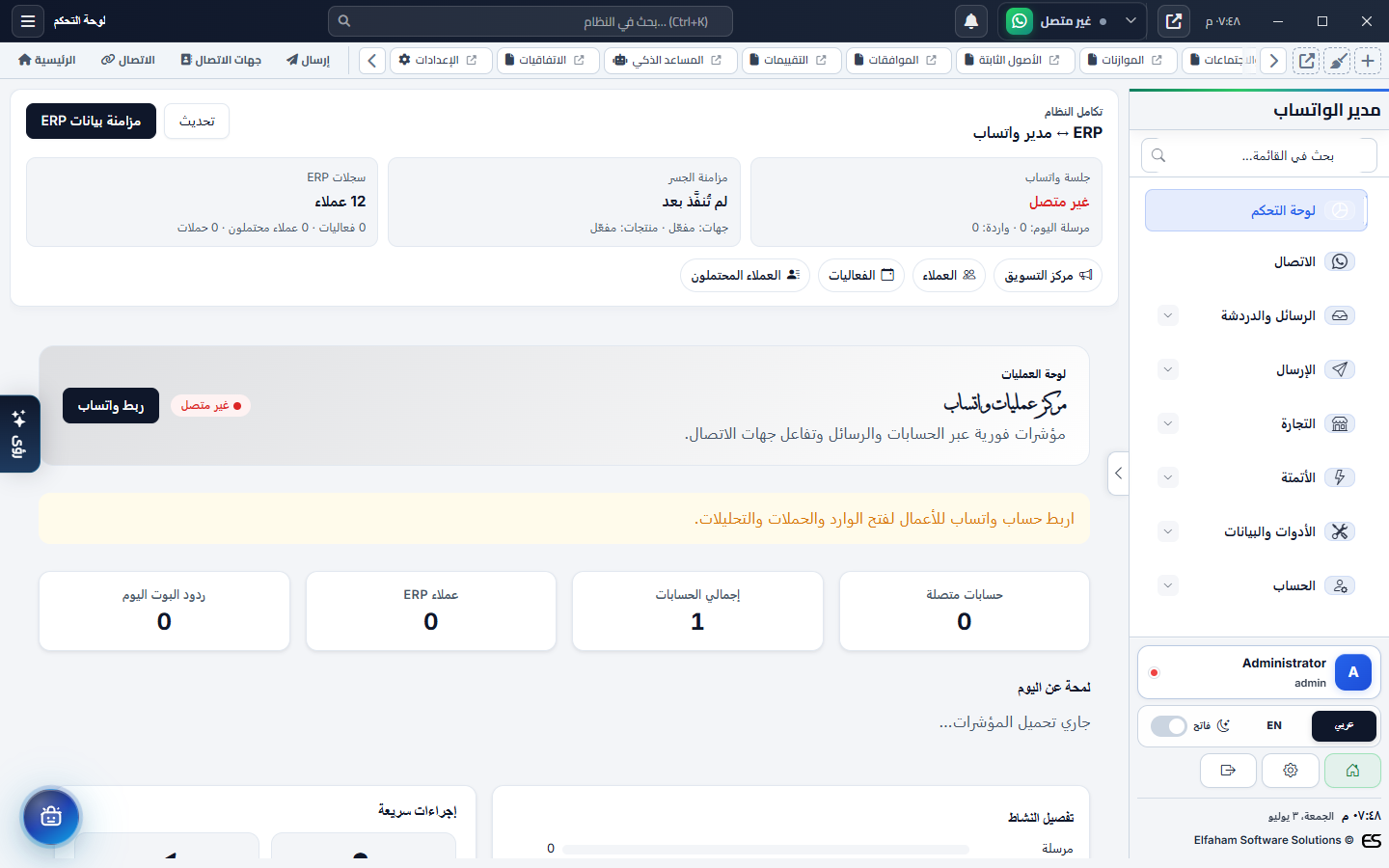
Task: Open the التقييمات tab
Action: [791, 60]
